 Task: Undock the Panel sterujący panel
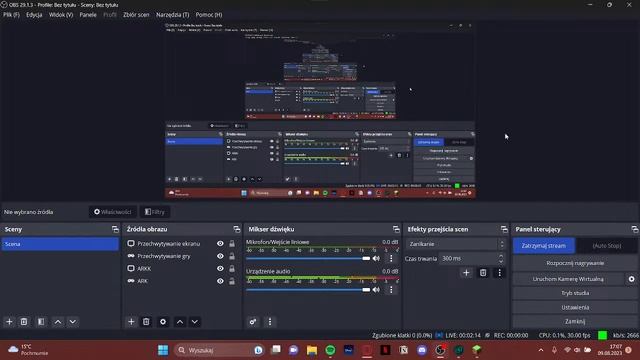click(x=635, y=229)
